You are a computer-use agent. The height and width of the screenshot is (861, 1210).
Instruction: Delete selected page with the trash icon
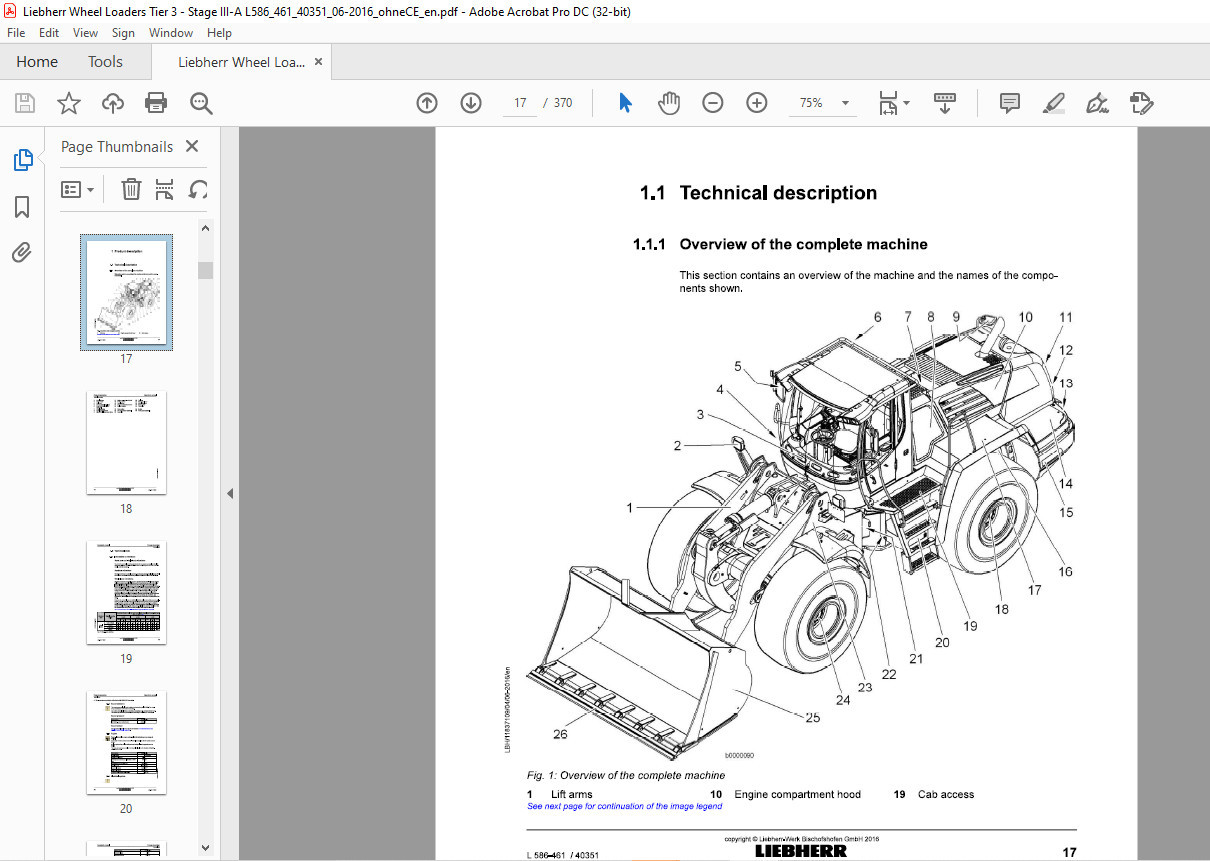[131, 189]
